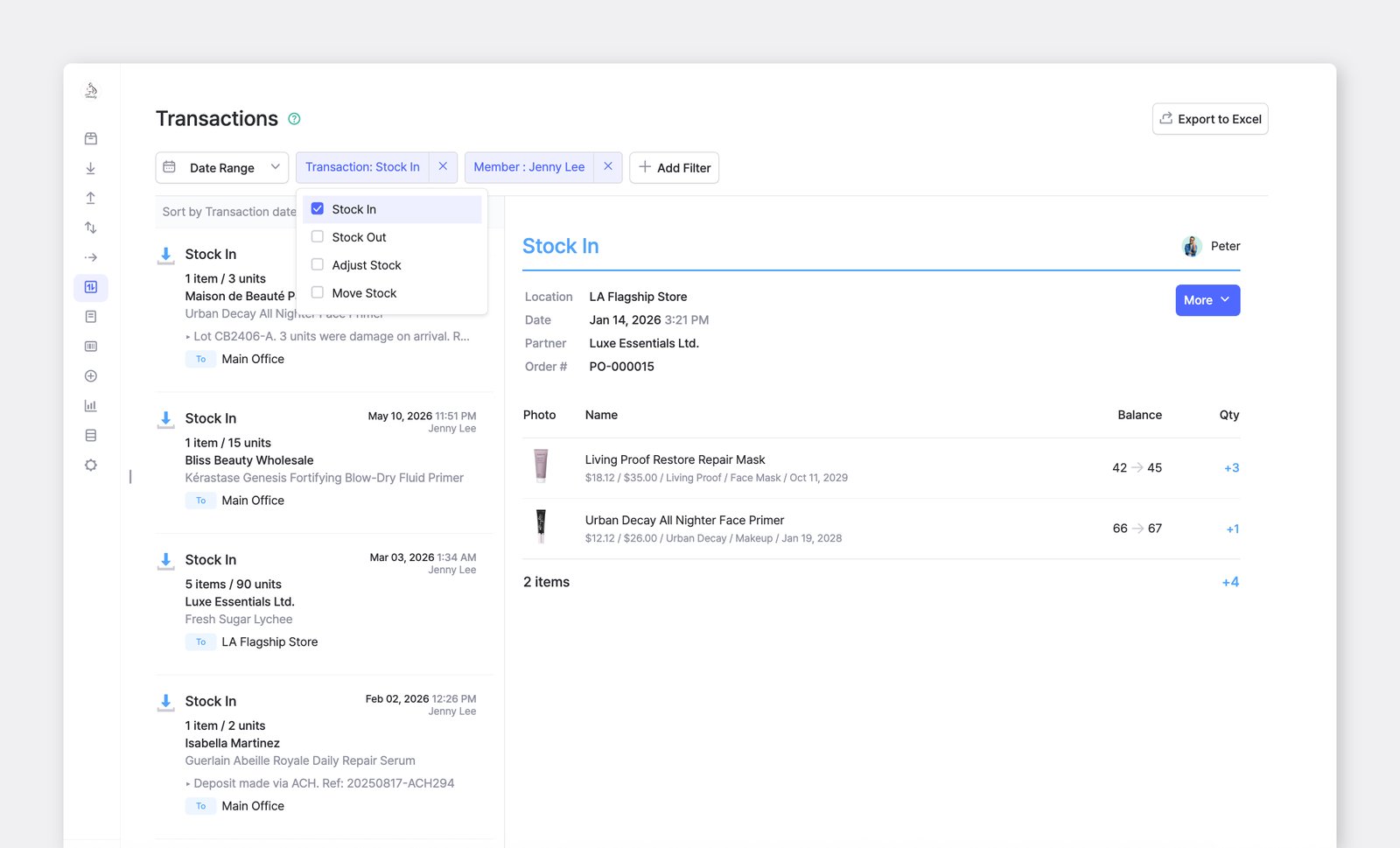Open the Stock In sidebar icon
The image size is (1400, 848).
[x=90, y=169]
